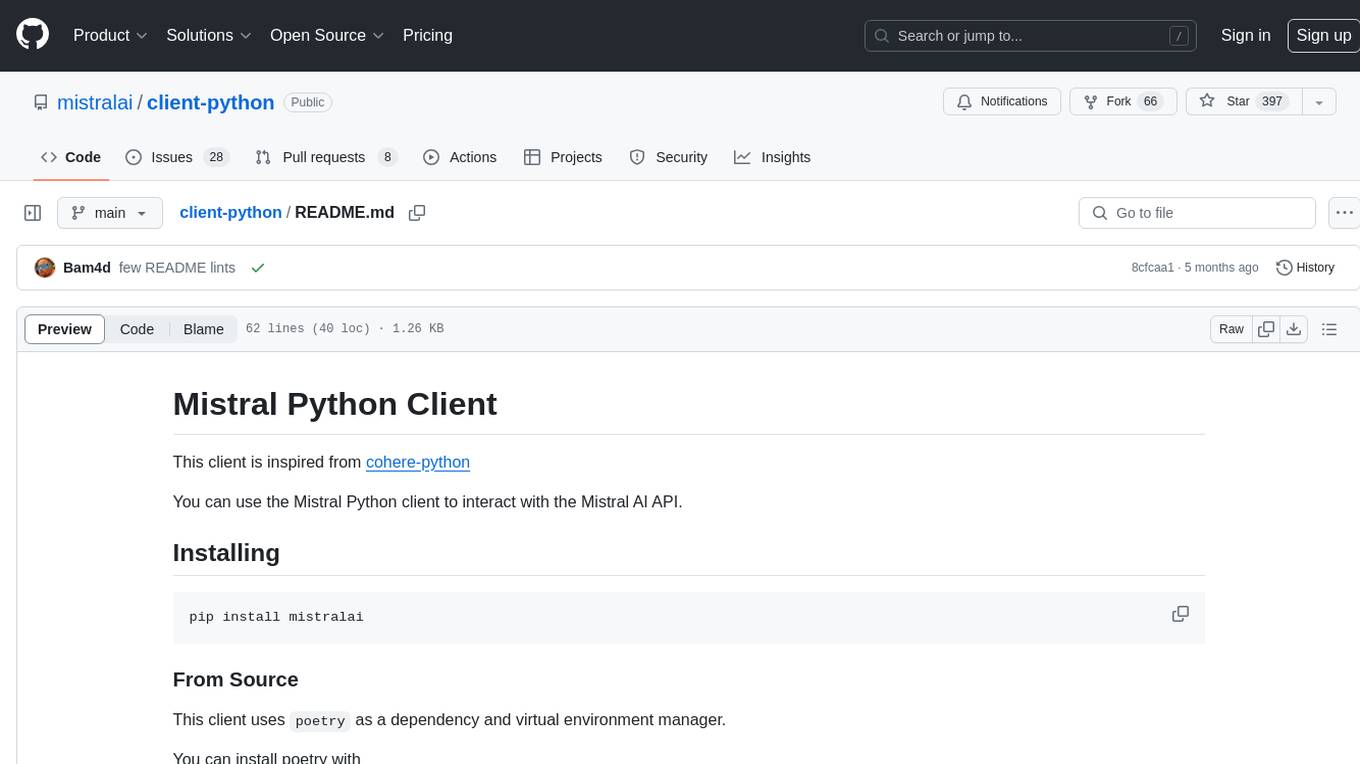
Task: View file History
Action: (x=1305, y=268)
